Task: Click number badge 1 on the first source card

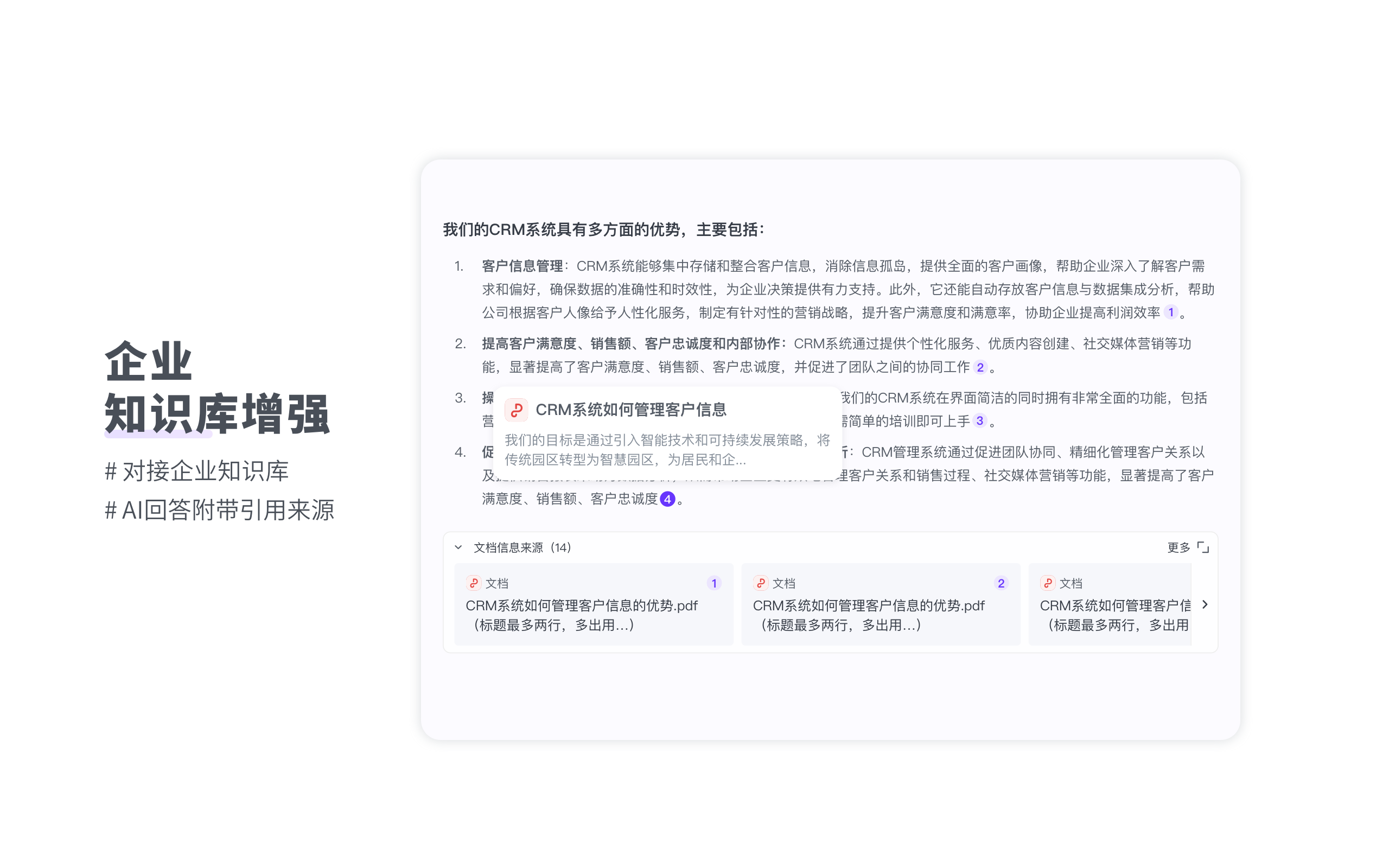Action: pos(714,583)
